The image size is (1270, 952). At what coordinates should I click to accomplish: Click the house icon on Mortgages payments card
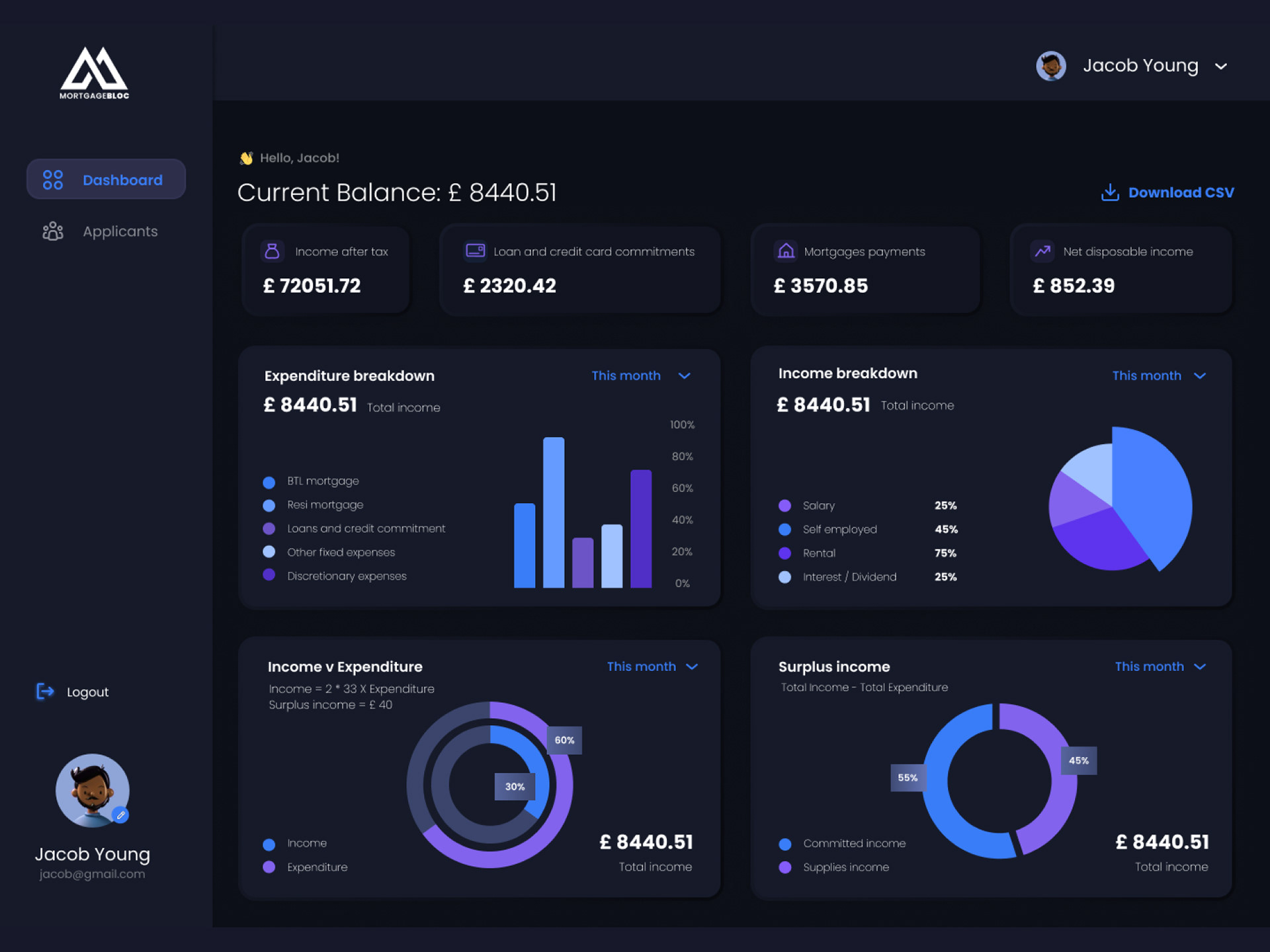click(786, 251)
